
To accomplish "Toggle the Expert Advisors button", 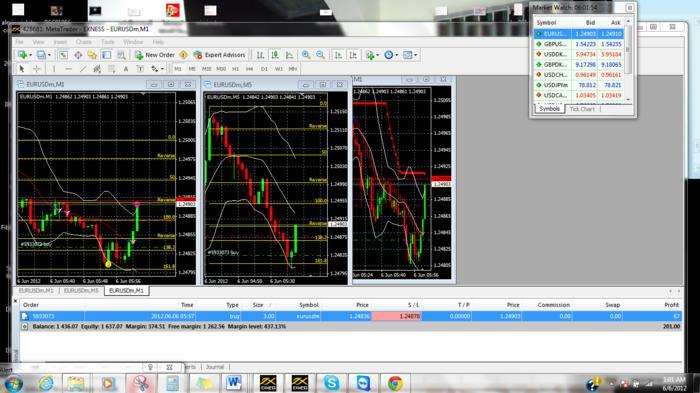I will [x=219, y=55].
